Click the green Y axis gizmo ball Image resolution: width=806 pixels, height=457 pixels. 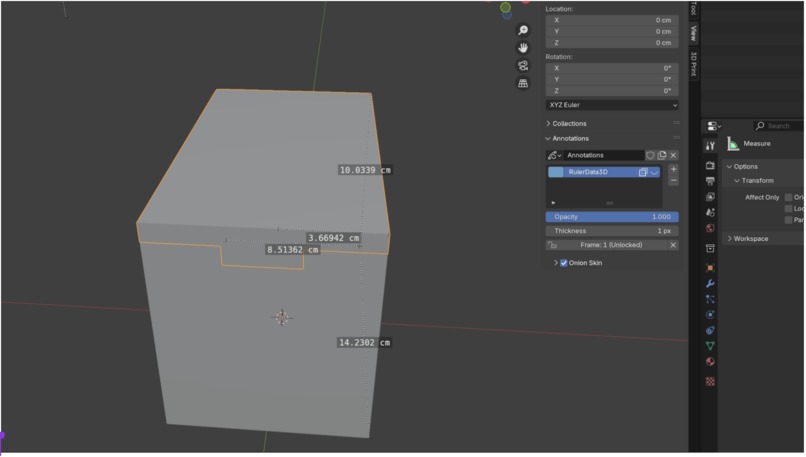click(505, 7)
